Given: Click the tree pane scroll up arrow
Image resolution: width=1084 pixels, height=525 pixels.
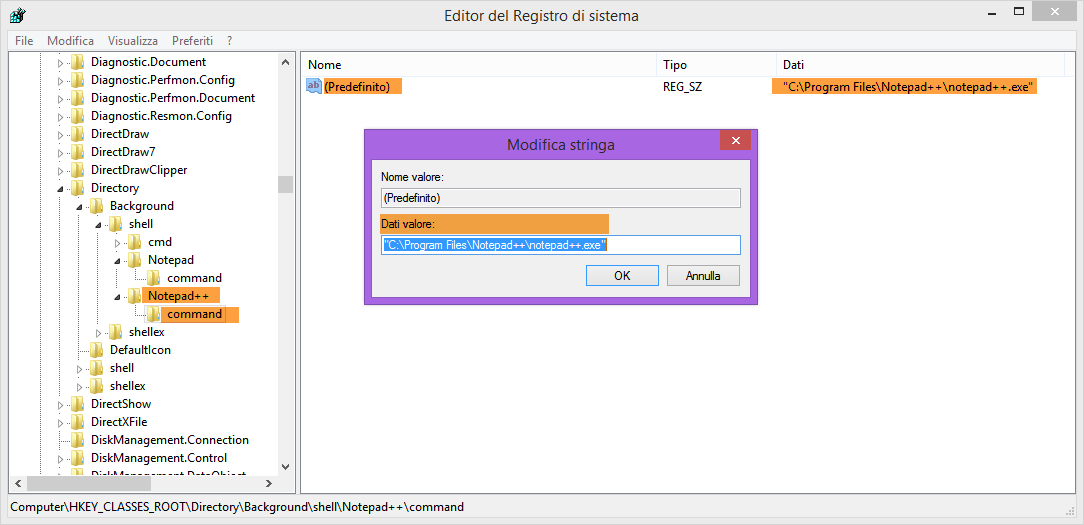Looking at the screenshot, I should point(286,62).
